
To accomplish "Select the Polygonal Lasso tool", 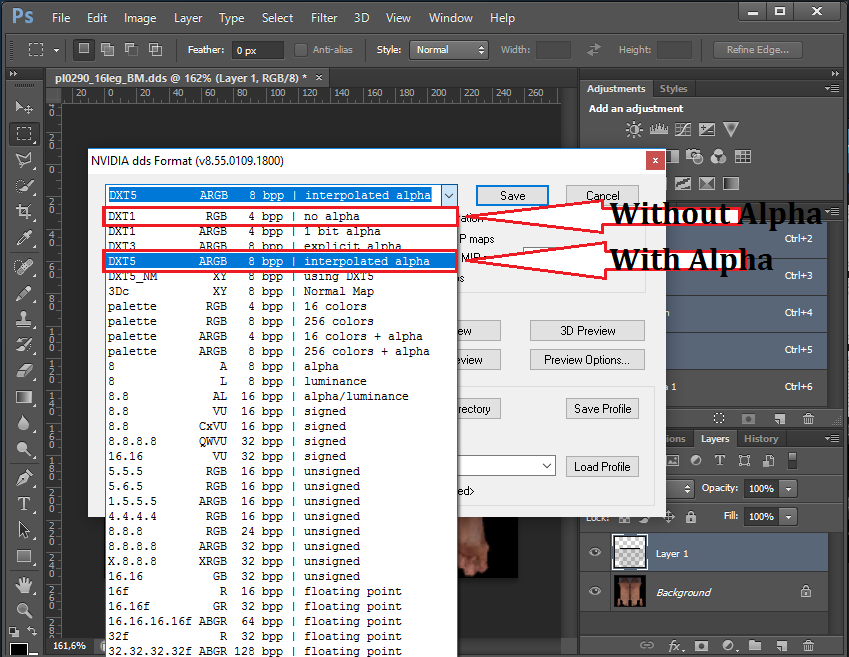I will (x=24, y=159).
